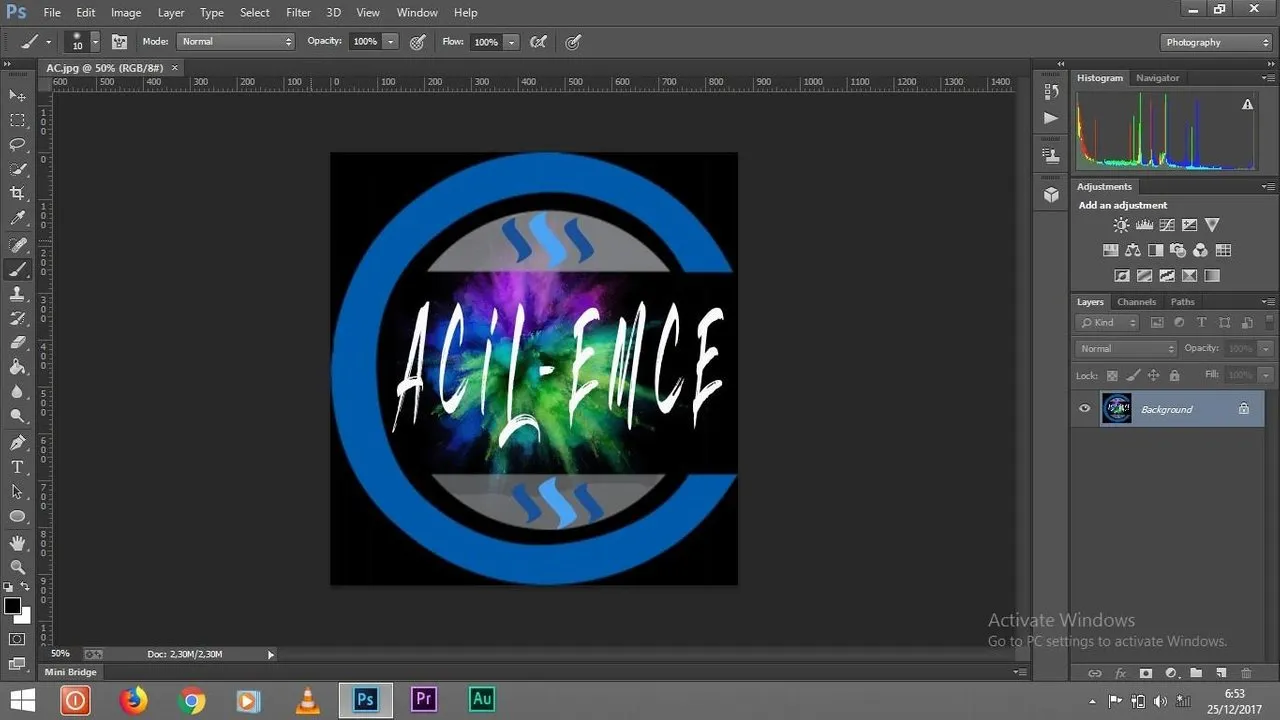Add a Curves adjustment

pos(1167,225)
